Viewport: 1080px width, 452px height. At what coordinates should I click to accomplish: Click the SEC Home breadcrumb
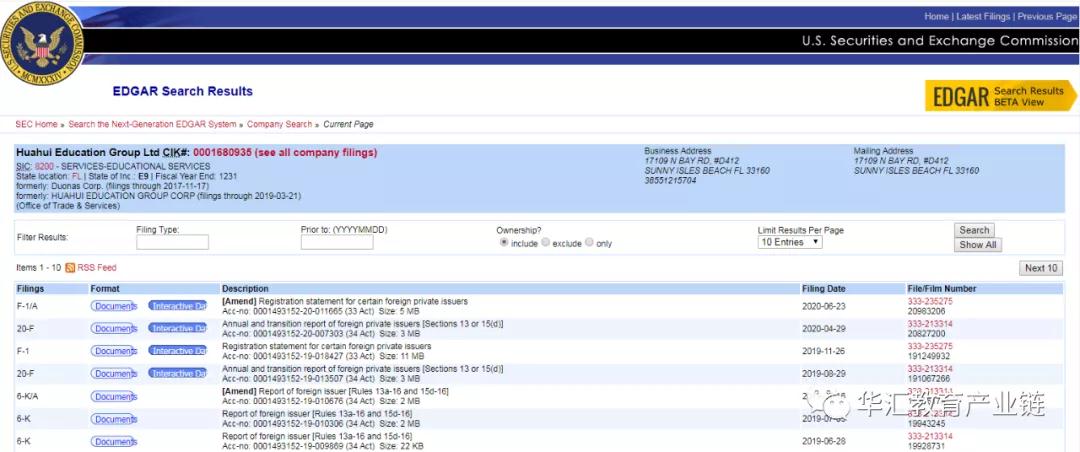(37, 125)
